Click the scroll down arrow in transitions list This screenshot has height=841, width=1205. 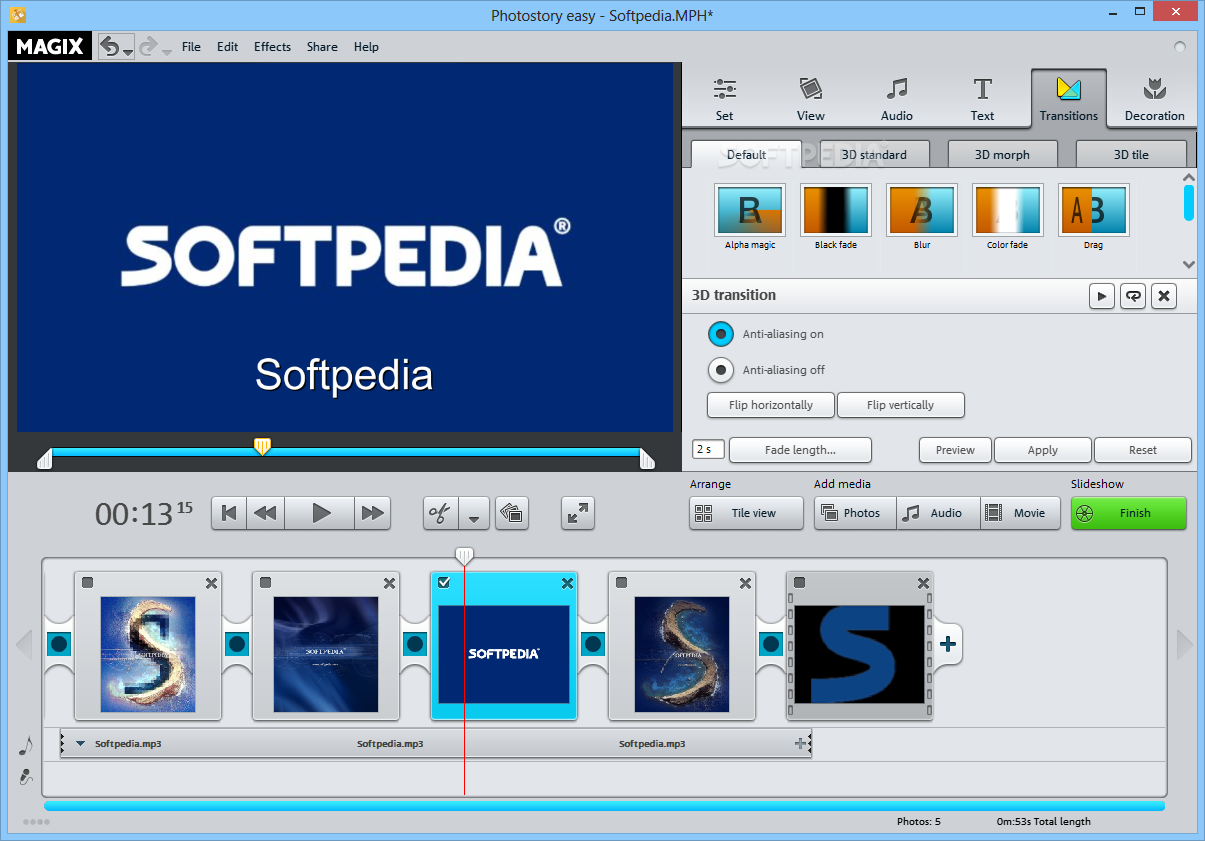pos(1189,265)
